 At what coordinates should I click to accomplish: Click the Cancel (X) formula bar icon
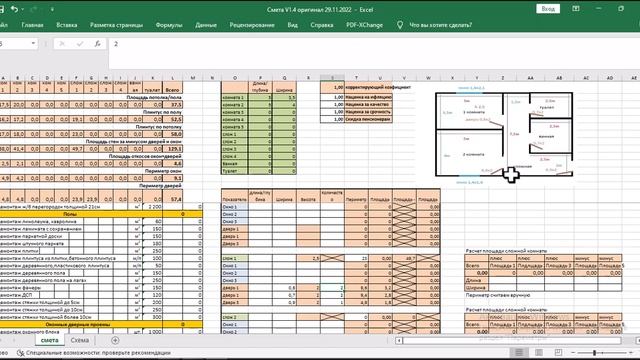(x=62, y=44)
